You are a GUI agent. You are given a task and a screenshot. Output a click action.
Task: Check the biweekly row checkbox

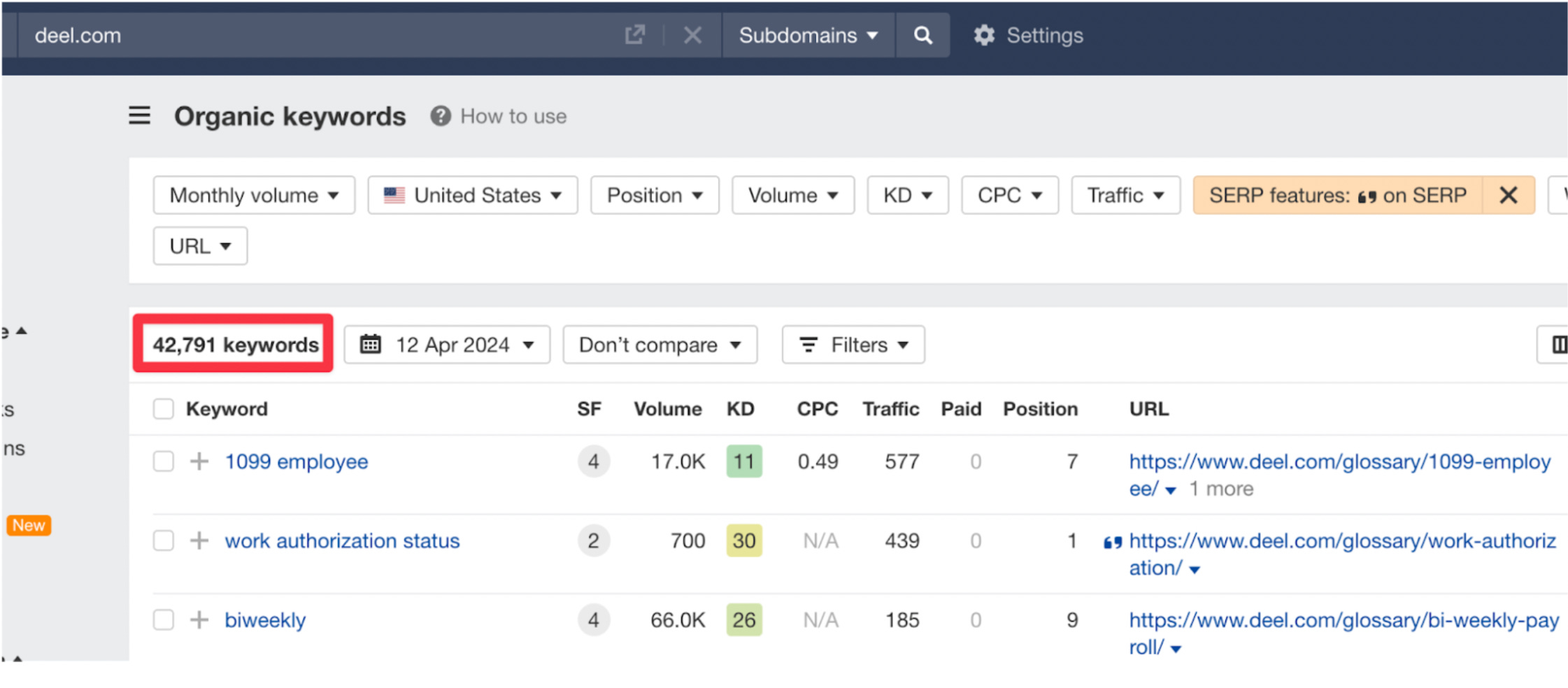point(163,619)
